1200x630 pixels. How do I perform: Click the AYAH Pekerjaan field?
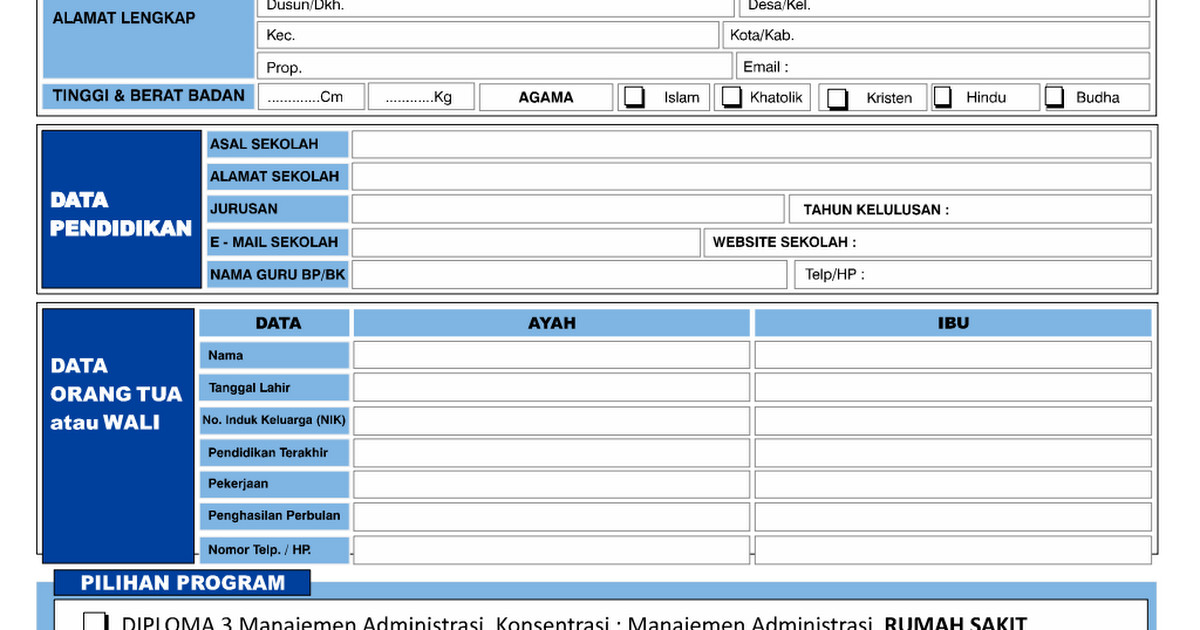point(551,484)
